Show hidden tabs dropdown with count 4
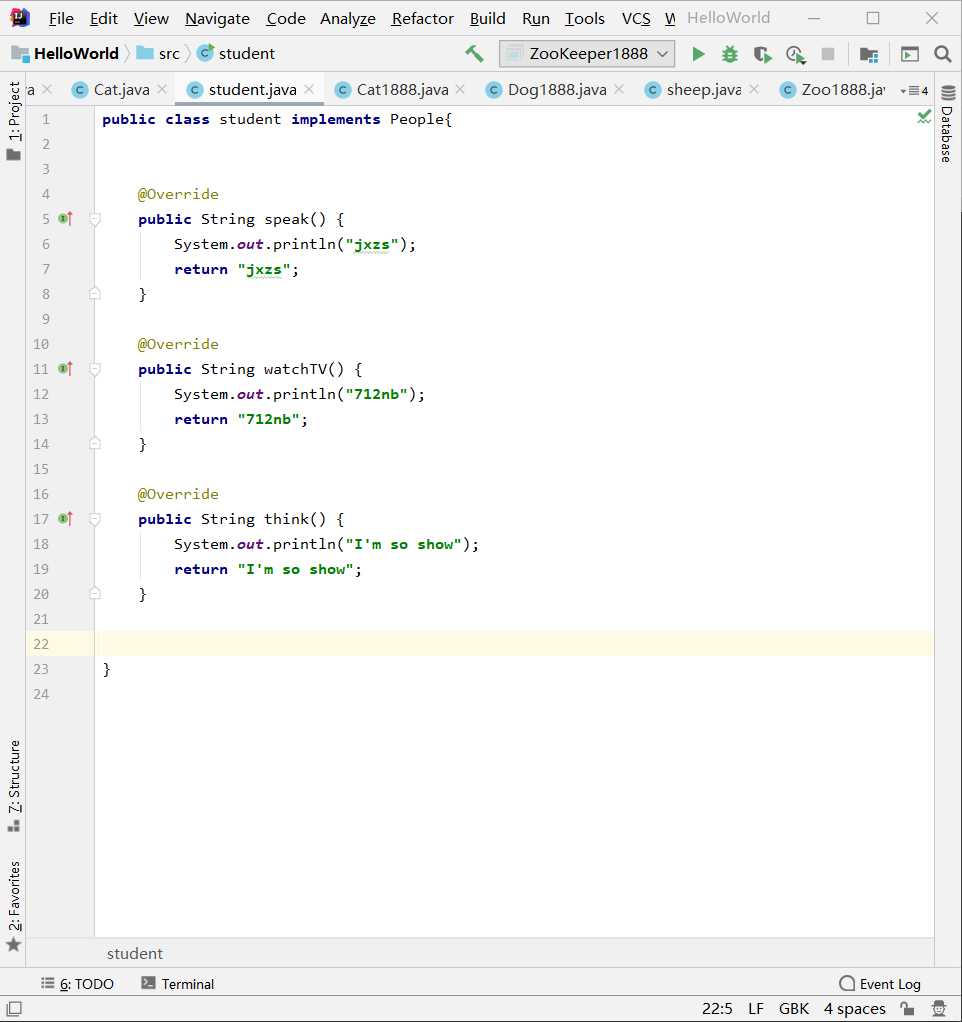Image resolution: width=962 pixels, height=1022 pixels. [914, 90]
